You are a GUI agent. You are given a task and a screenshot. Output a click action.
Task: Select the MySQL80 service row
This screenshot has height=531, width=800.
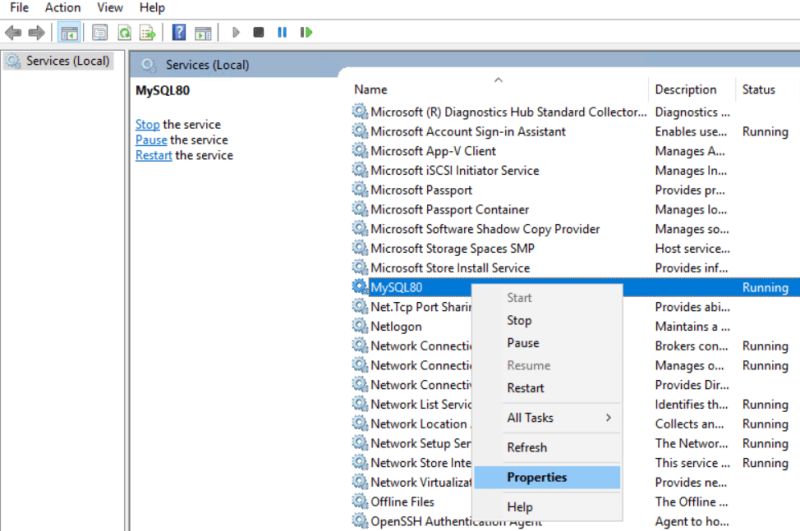click(575, 287)
